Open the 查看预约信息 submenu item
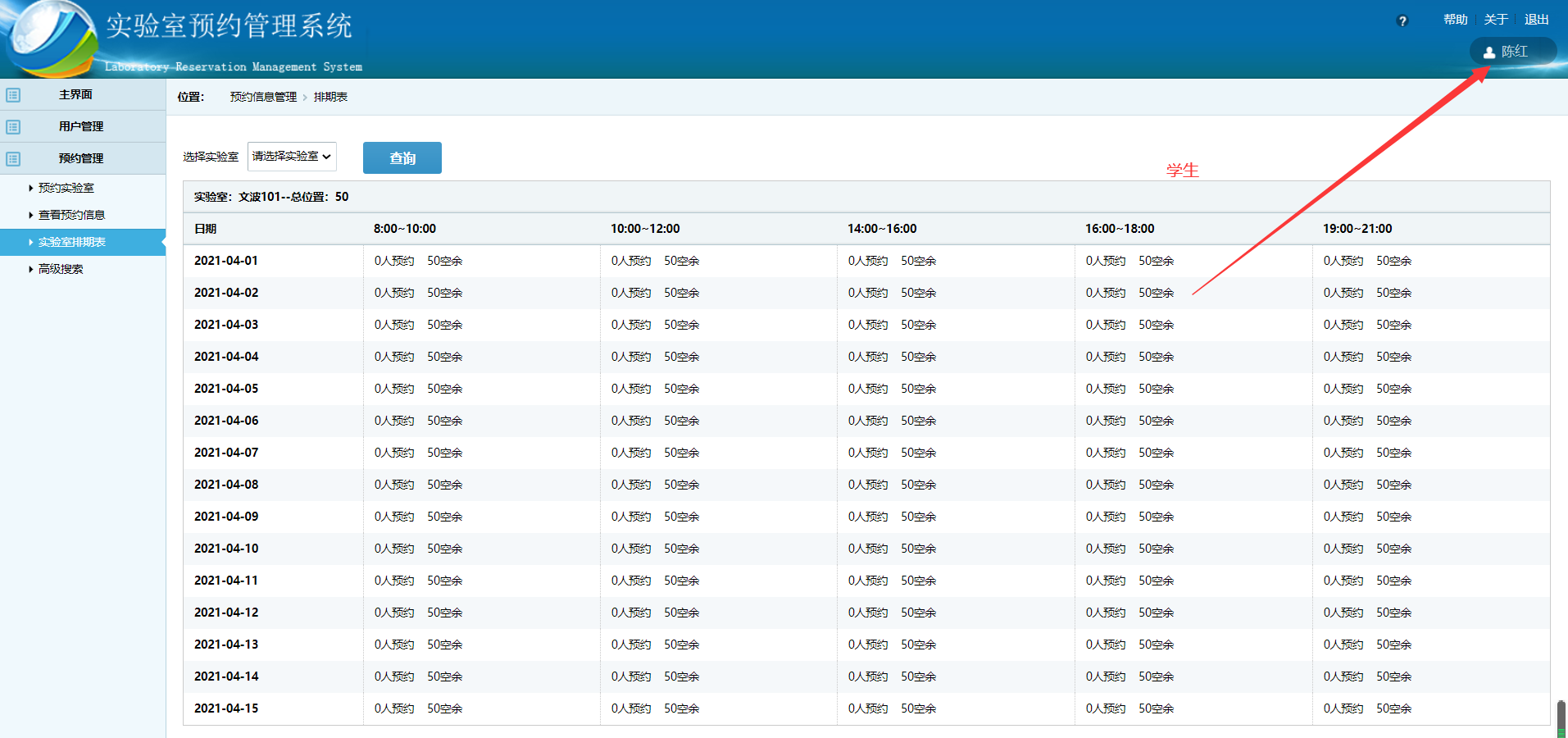Image resolution: width=1568 pixels, height=738 pixels. [x=71, y=215]
